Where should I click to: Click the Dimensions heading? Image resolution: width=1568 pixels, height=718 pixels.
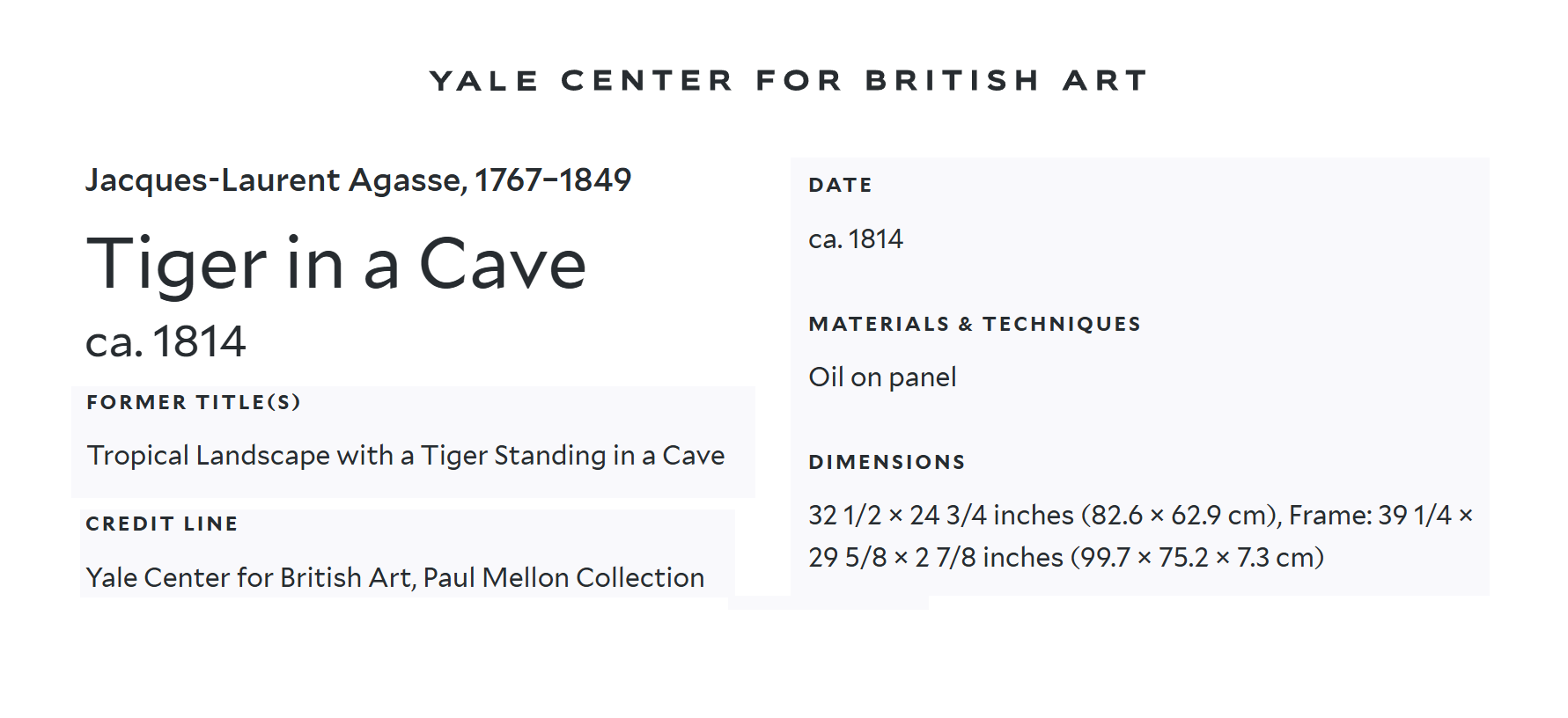pos(887,462)
